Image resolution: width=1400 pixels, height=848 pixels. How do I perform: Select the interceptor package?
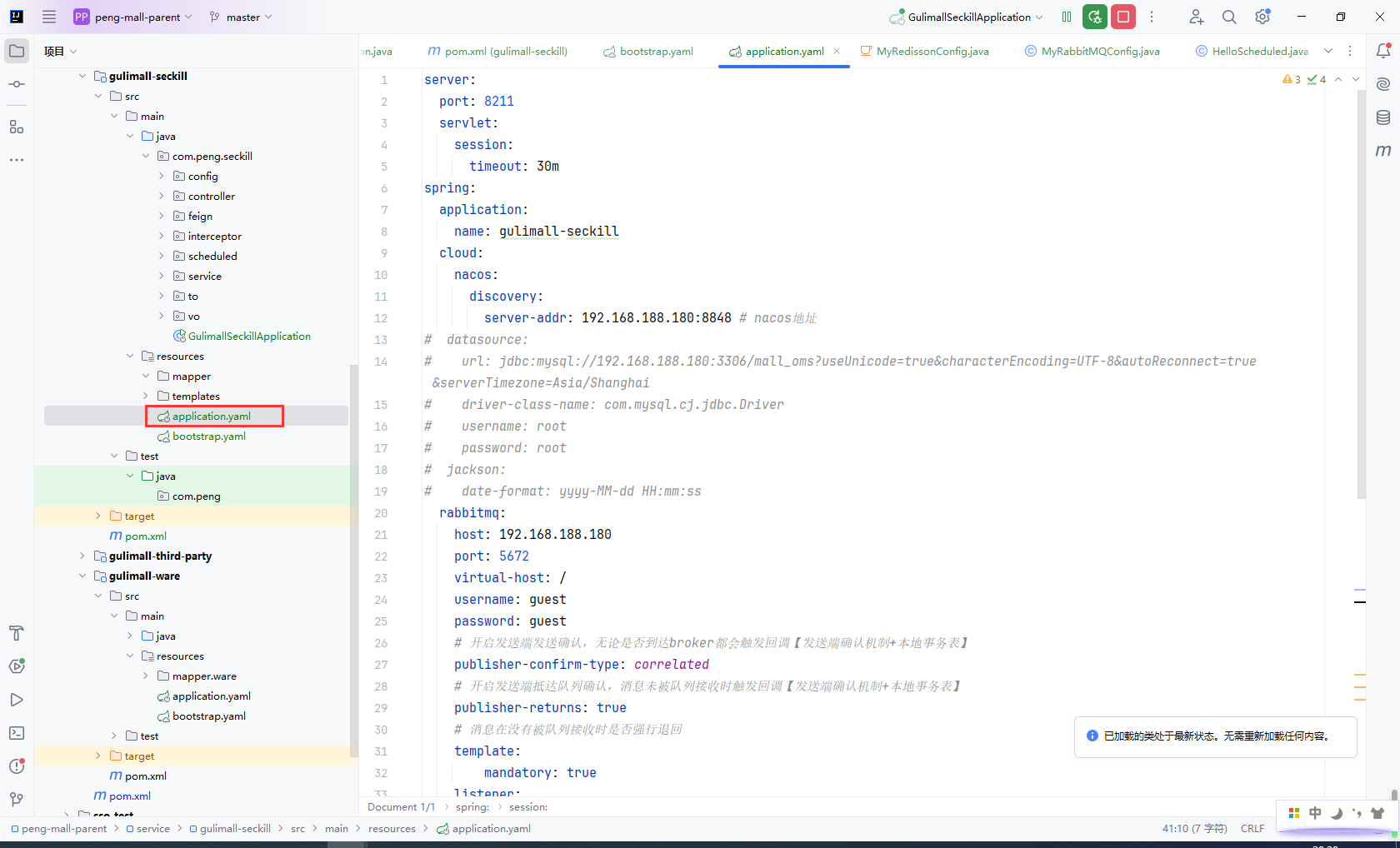(x=207, y=236)
